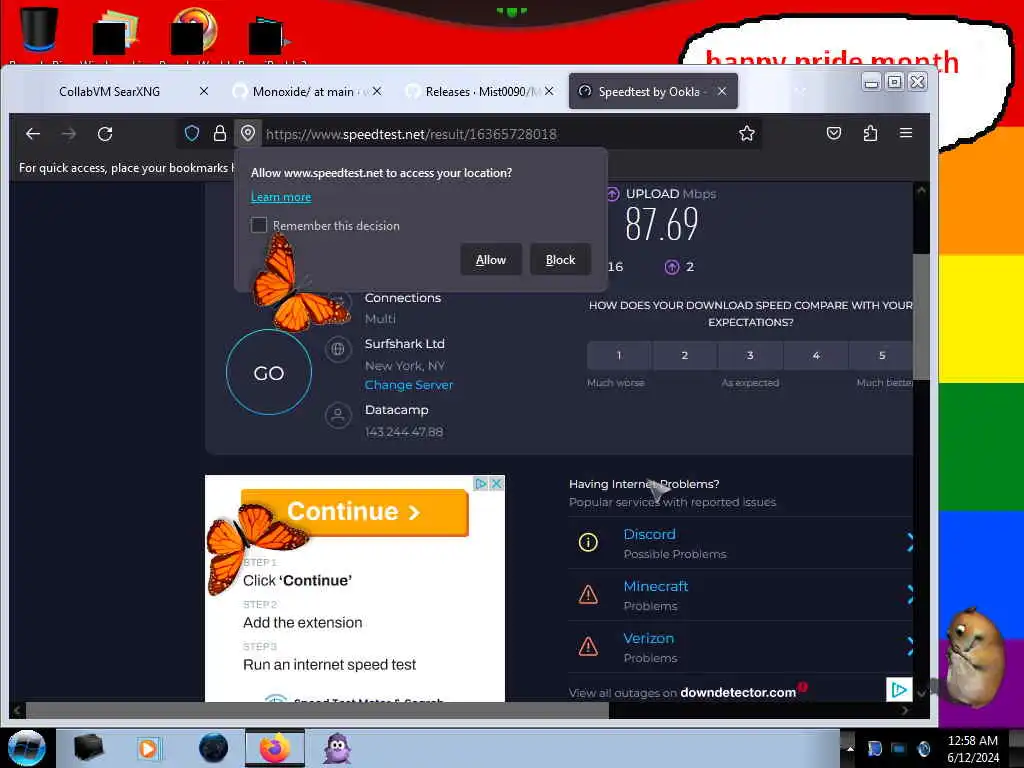Rate download speed as 3 As expected
Image resolution: width=1024 pixels, height=768 pixels.
click(750, 355)
